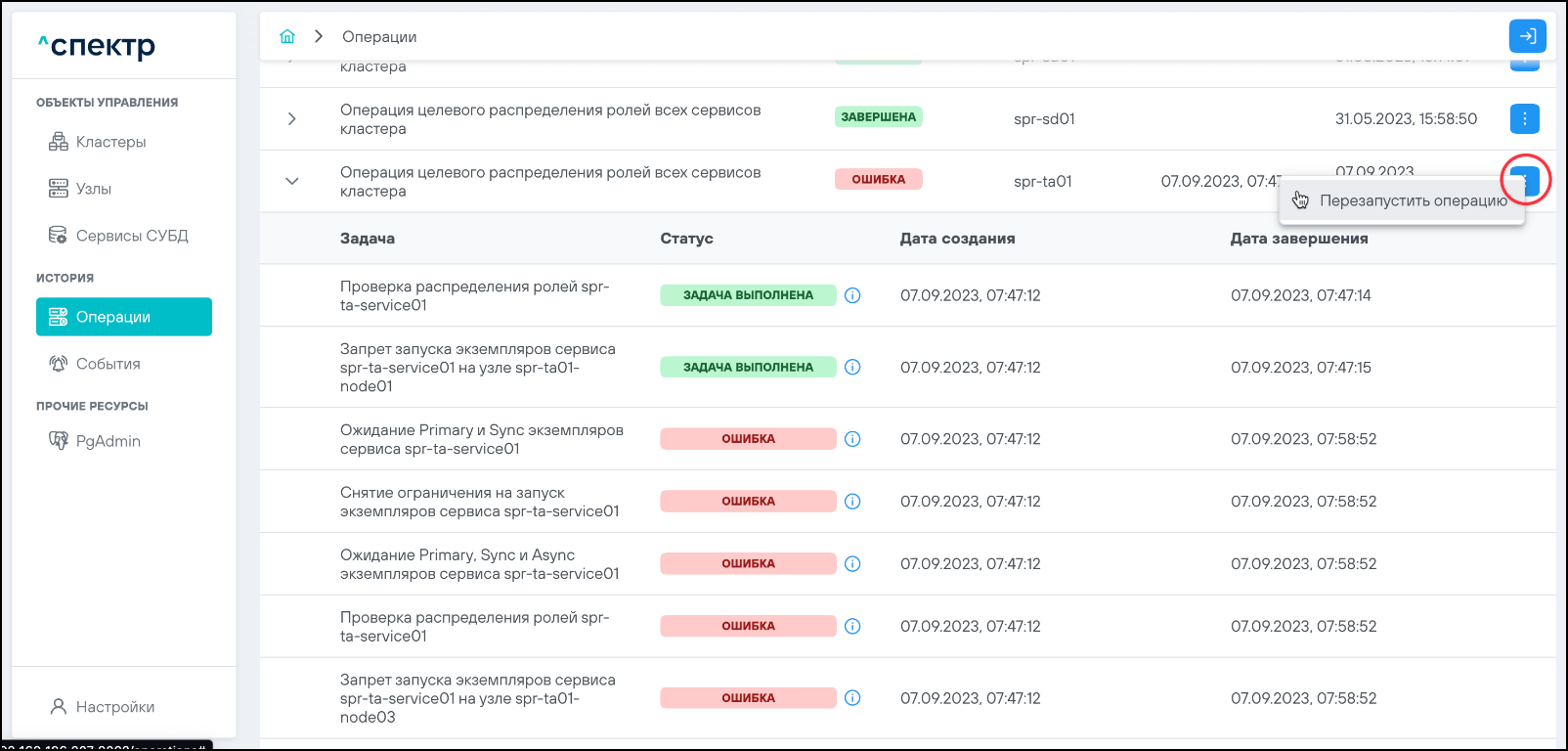The image size is (1568, 751).
Task: Click info icon for Ожидание Primary, Sync и Async task
Action: coord(852,564)
